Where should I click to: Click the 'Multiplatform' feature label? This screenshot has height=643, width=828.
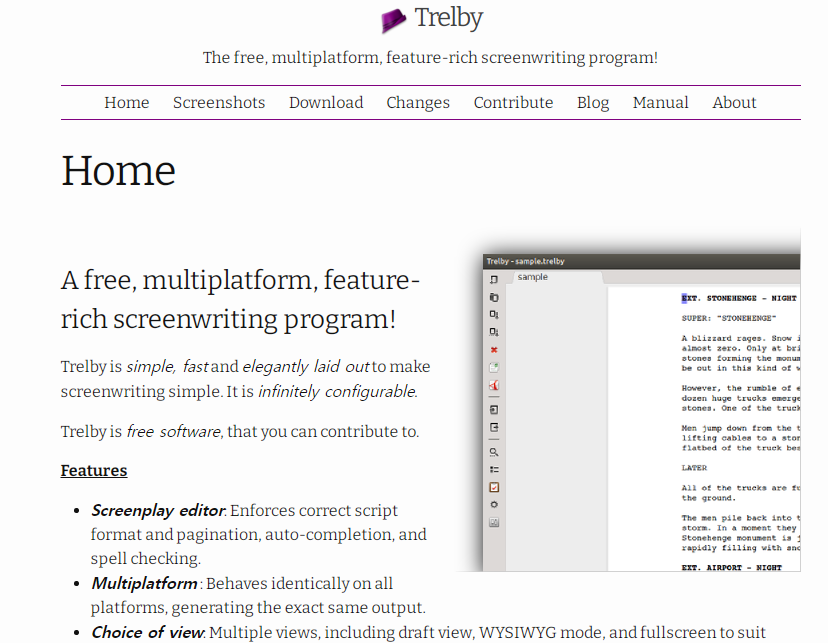point(144,583)
